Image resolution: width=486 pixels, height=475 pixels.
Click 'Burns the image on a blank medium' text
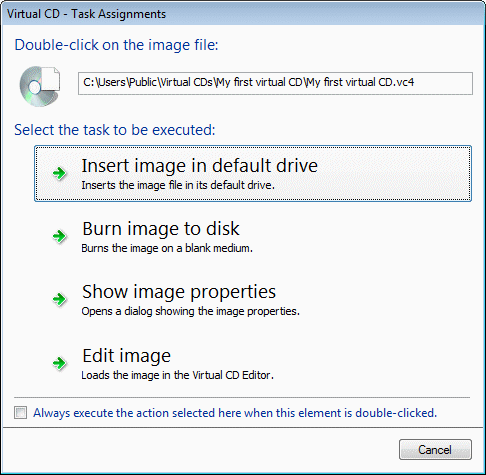point(167,248)
